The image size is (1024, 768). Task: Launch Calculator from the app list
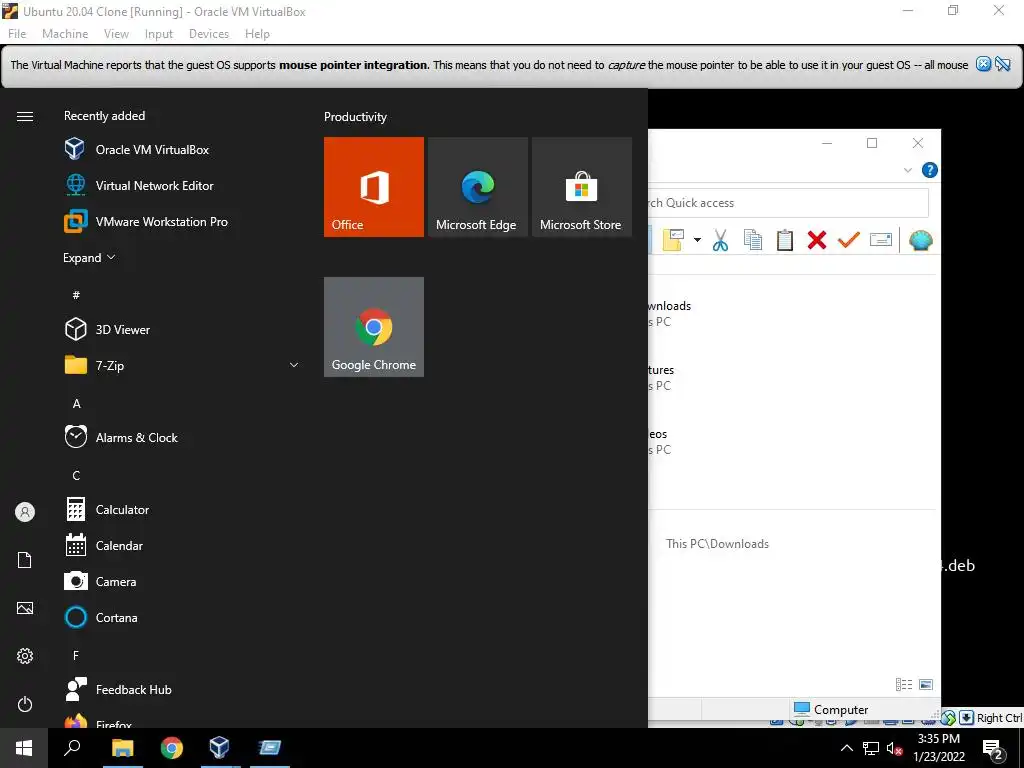click(x=107, y=509)
